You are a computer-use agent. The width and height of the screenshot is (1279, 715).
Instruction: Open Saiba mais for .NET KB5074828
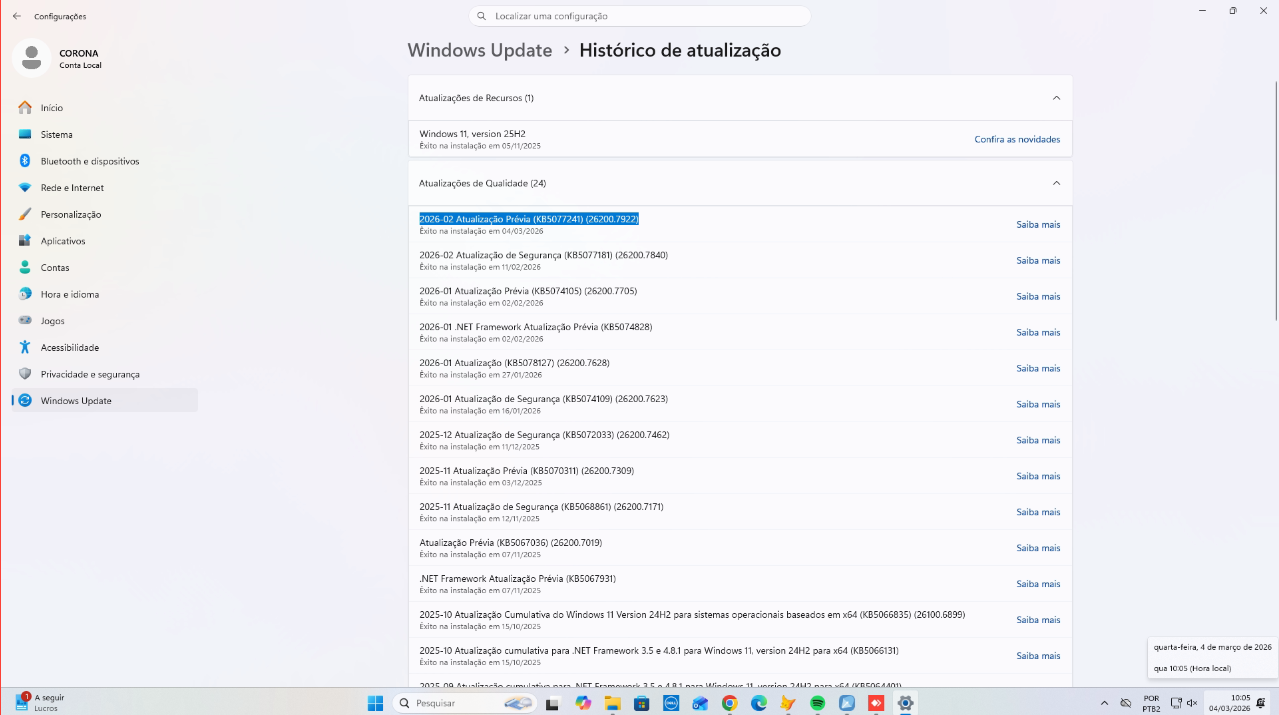point(1038,332)
